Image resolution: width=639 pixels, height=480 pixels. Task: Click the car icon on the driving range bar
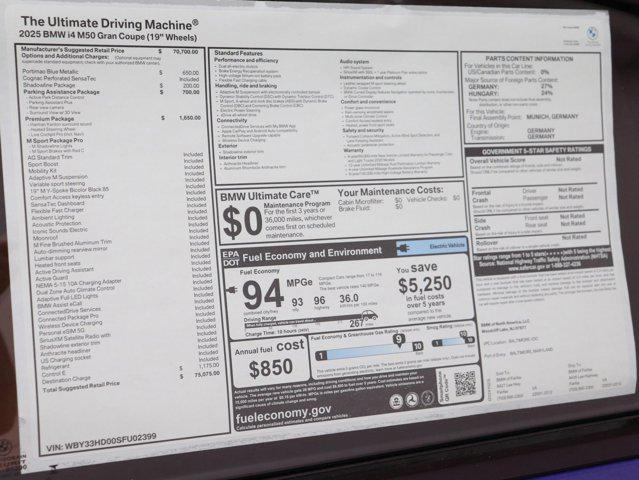point(370,315)
